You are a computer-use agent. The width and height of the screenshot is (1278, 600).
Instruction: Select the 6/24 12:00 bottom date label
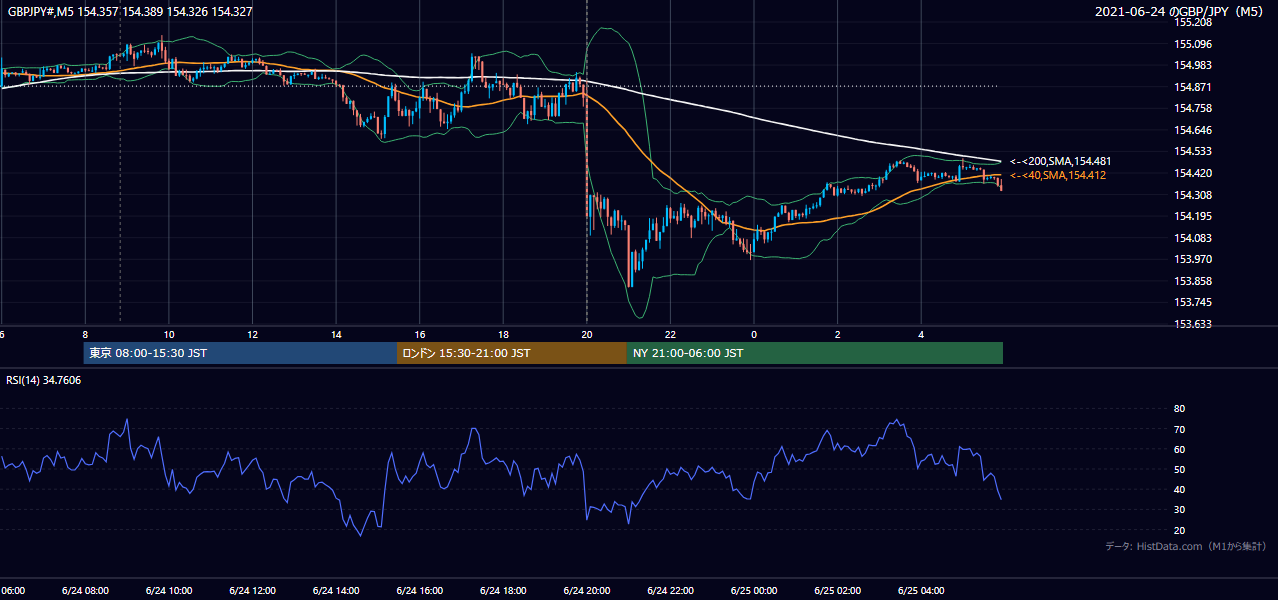point(252,591)
